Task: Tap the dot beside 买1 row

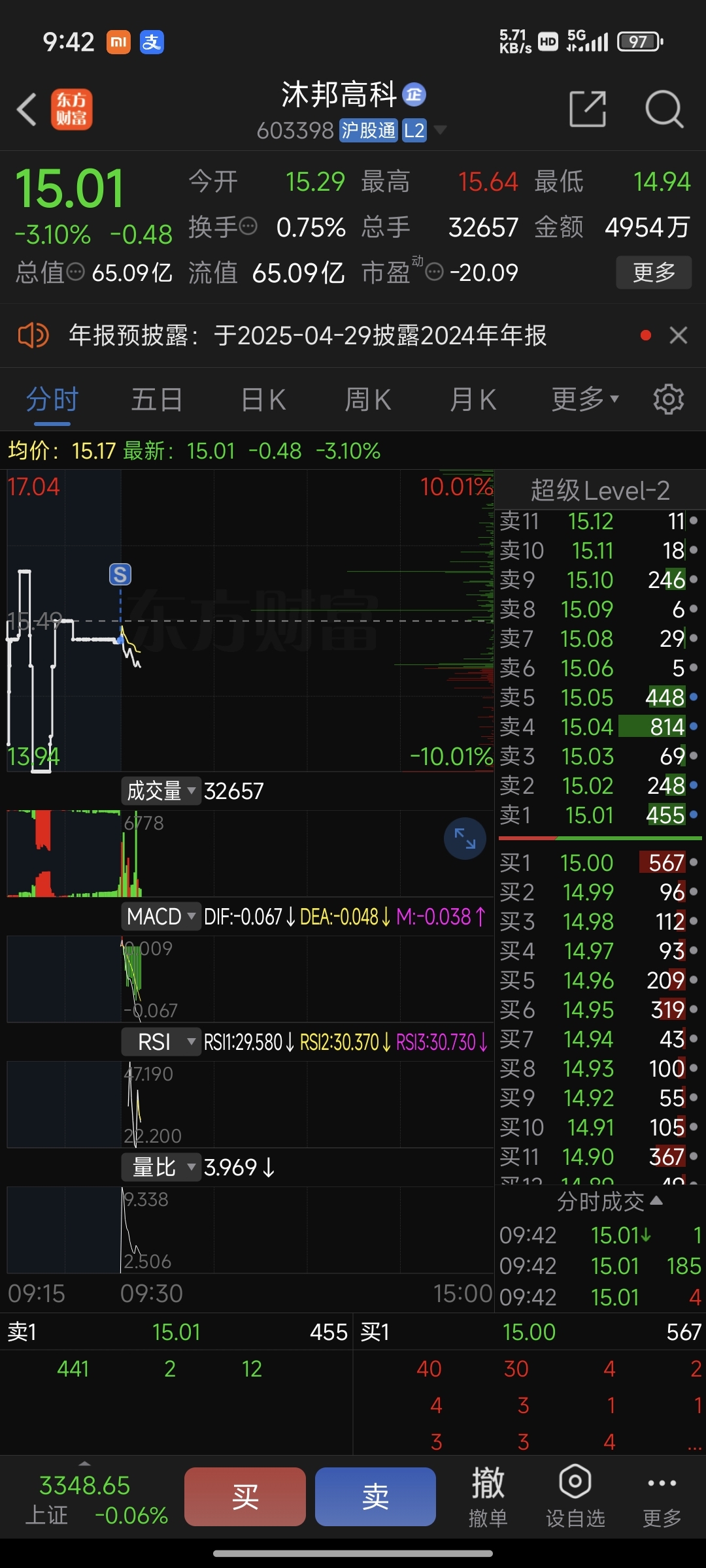Action: [x=694, y=862]
